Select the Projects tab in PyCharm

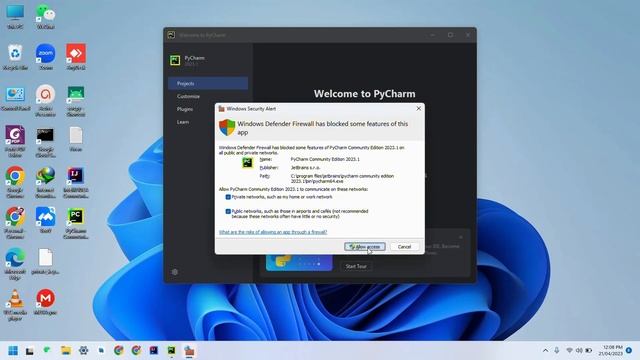tap(208, 83)
